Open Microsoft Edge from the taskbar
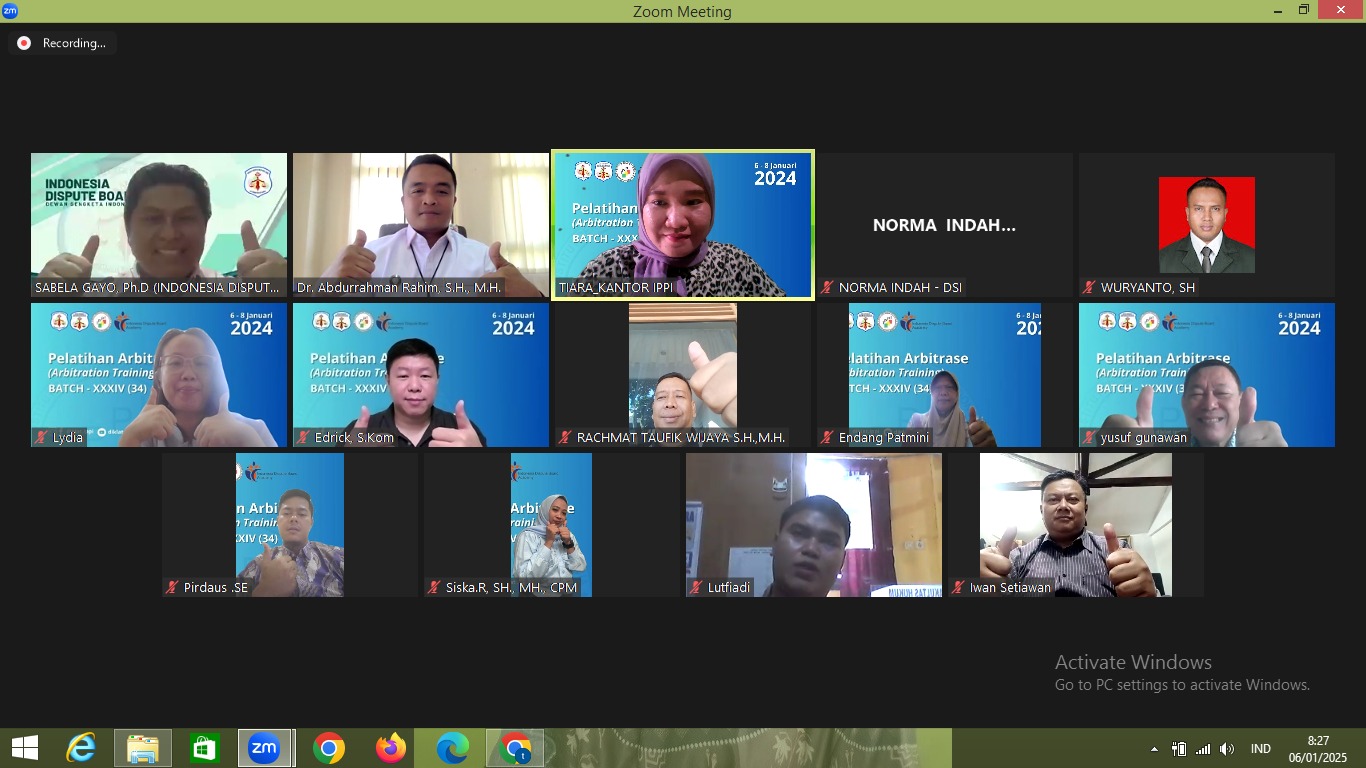 [452, 748]
